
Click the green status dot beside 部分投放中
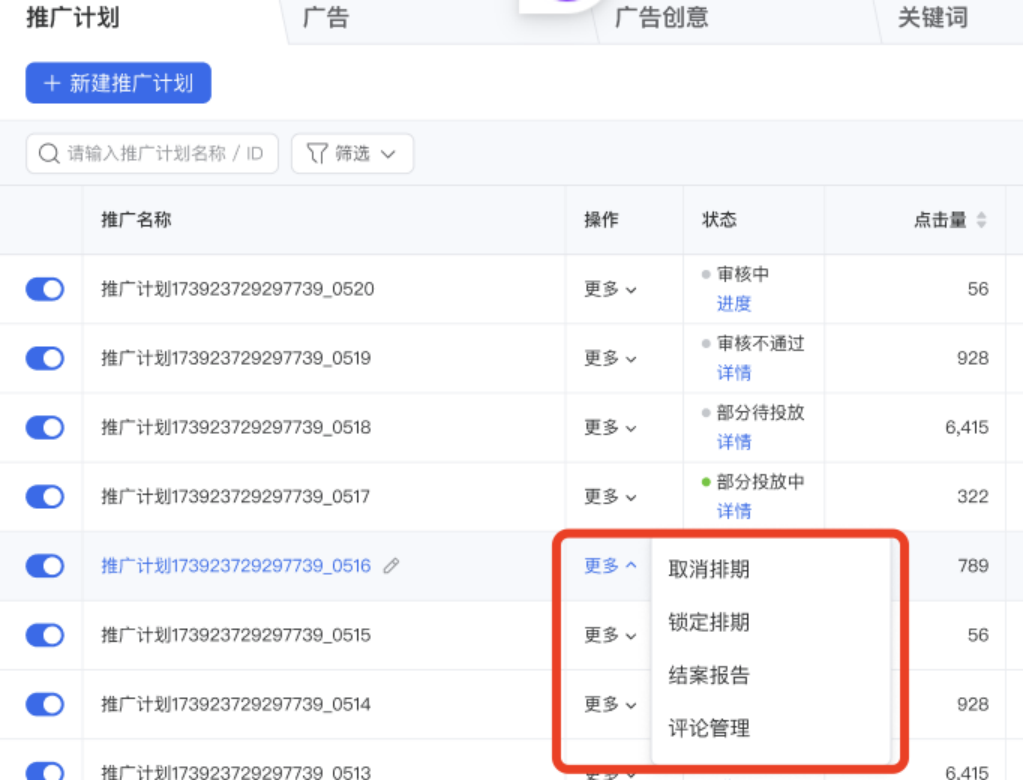707,481
